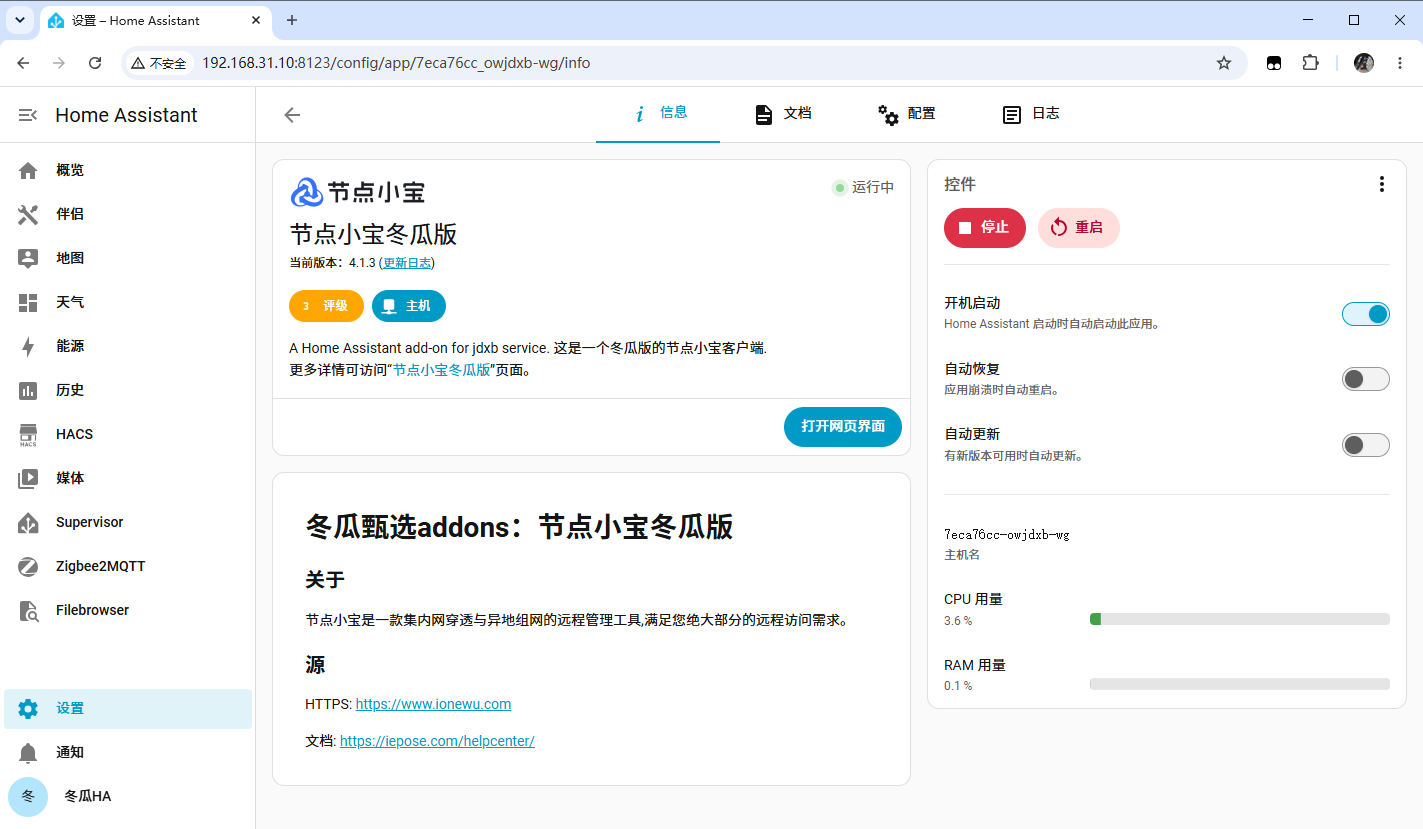Open a new browser tab
Viewport: 1423px width, 829px height.
(x=292, y=20)
